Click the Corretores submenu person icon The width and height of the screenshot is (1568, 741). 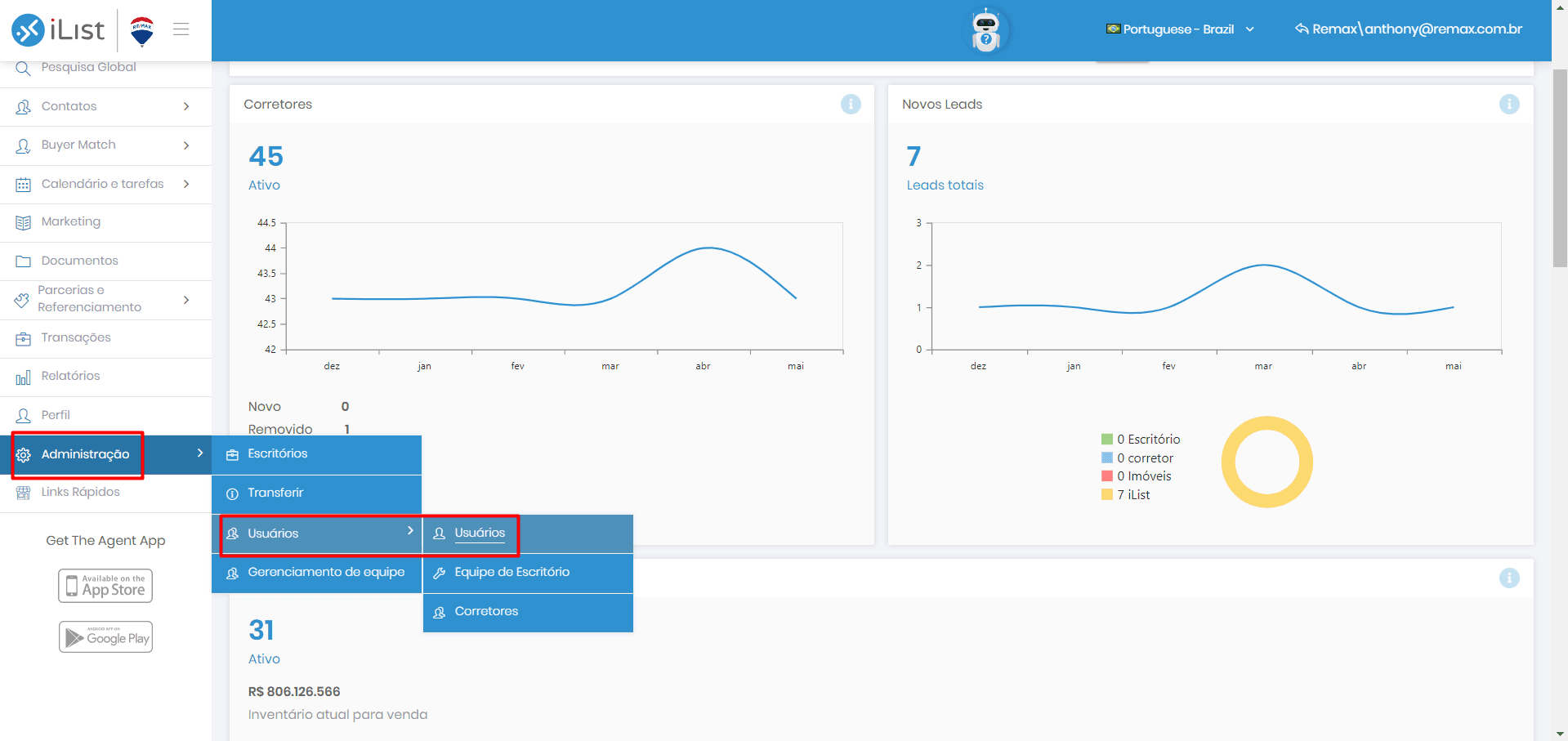(x=439, y=612)
